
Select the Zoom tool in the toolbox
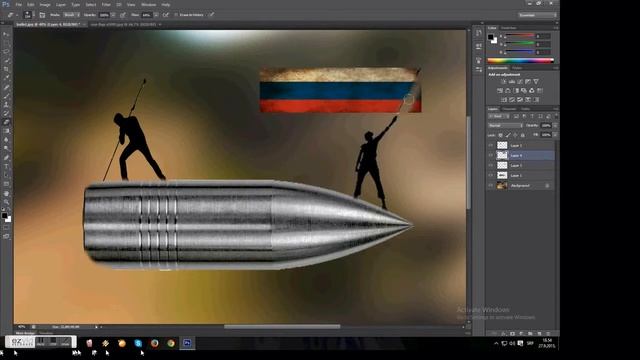click(x=6, y=202)
